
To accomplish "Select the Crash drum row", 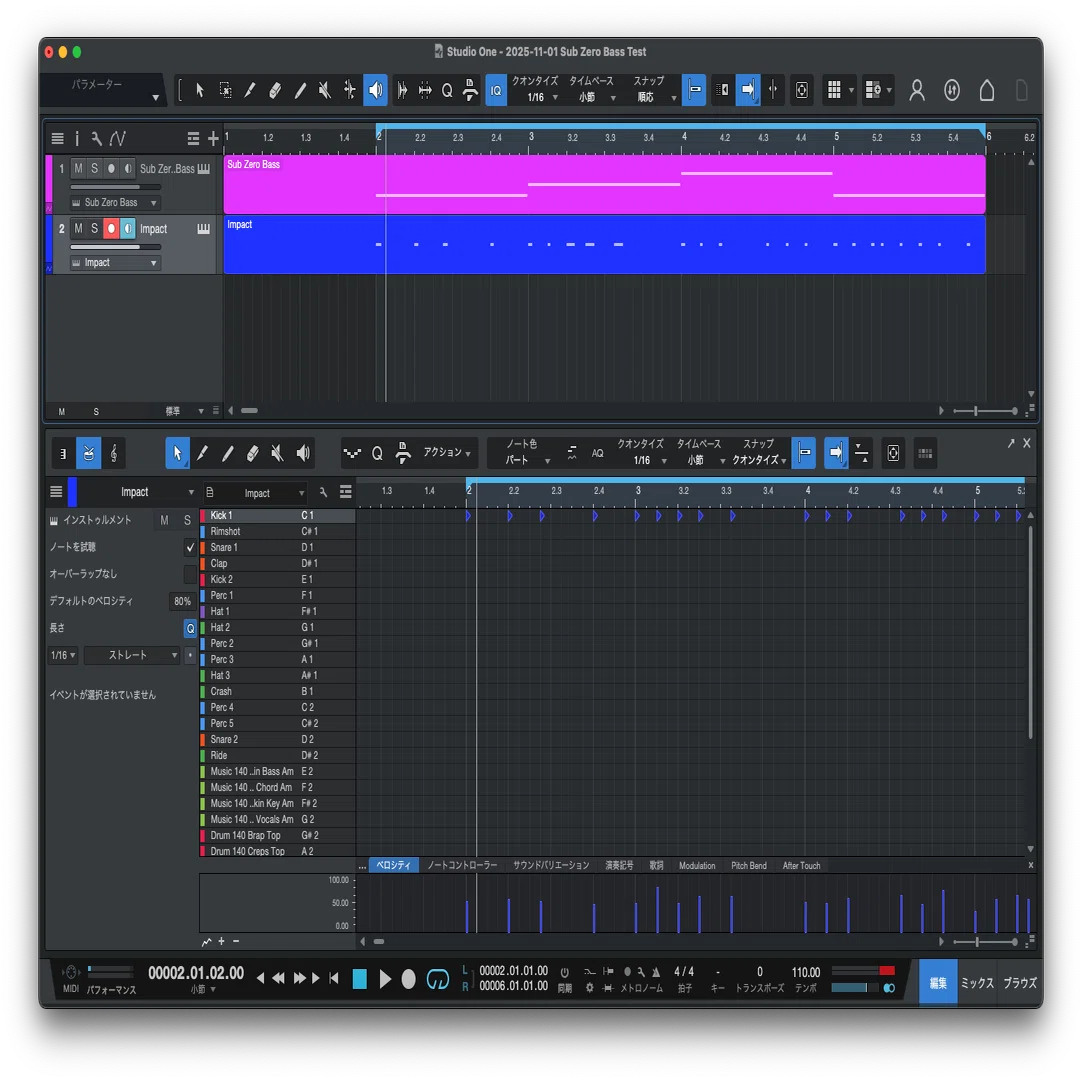I will coord(277,691).
